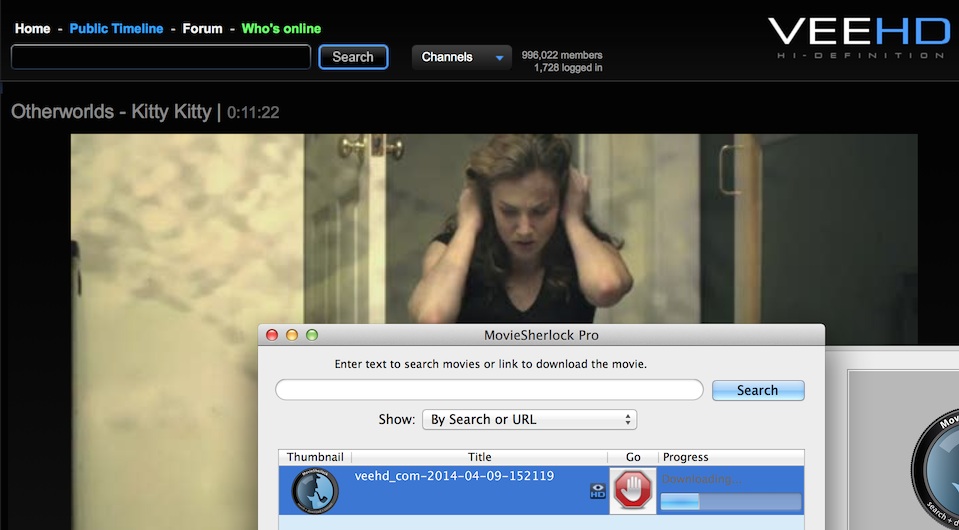Click the MovieSherlock thumbnail in the download row
This screenshot has height=530, width=959.
315,490
